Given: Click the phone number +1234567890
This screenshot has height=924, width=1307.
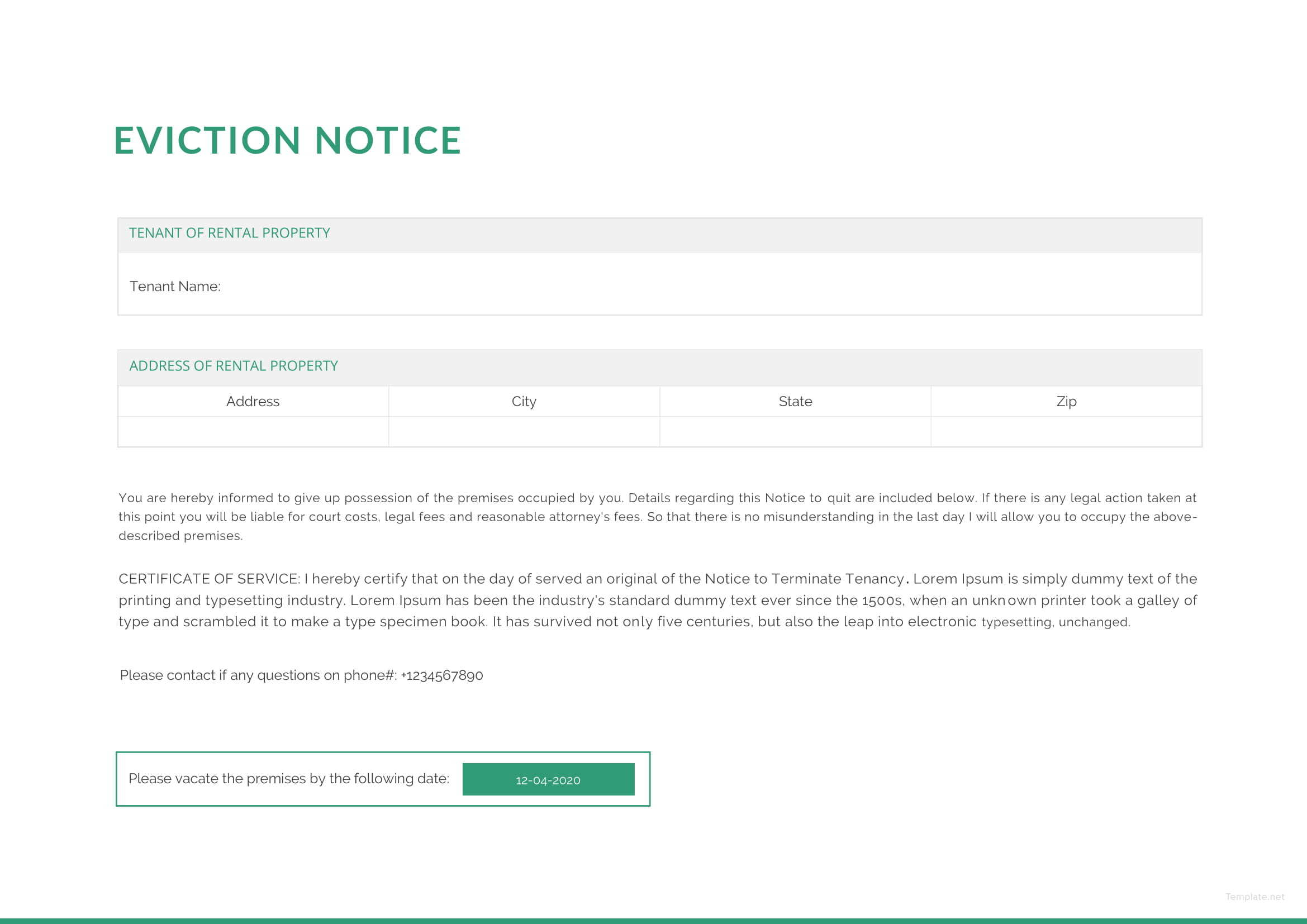Looking at the screenshot, I should click(442, 675).
